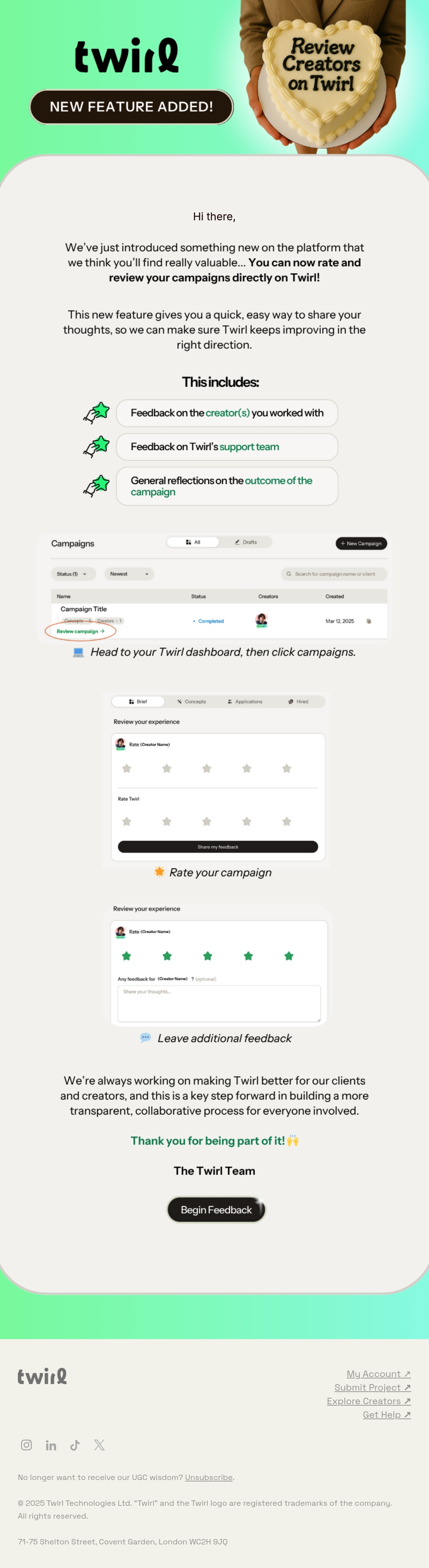Open Twirl's TikTok page icon
Screen dimensions: 429x1568
point(75,1445)
